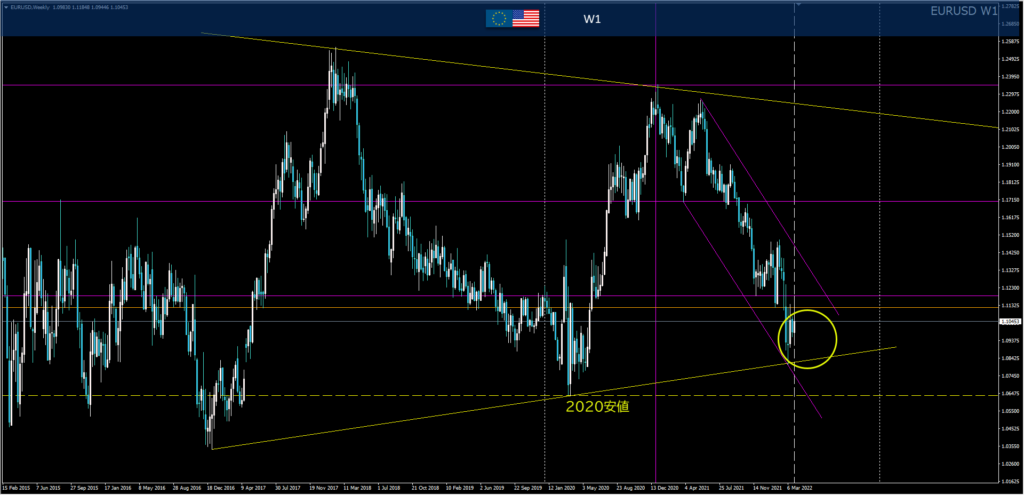Click the 14 Nov 2021 date label
Screen dimensions: 1024x495
tap(766, 487)
